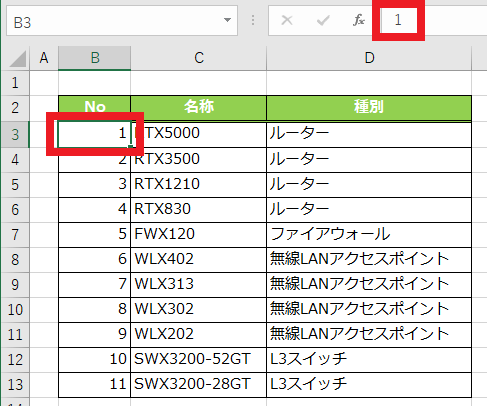Select the ファイアウォール cell

[x=369, y=235]
